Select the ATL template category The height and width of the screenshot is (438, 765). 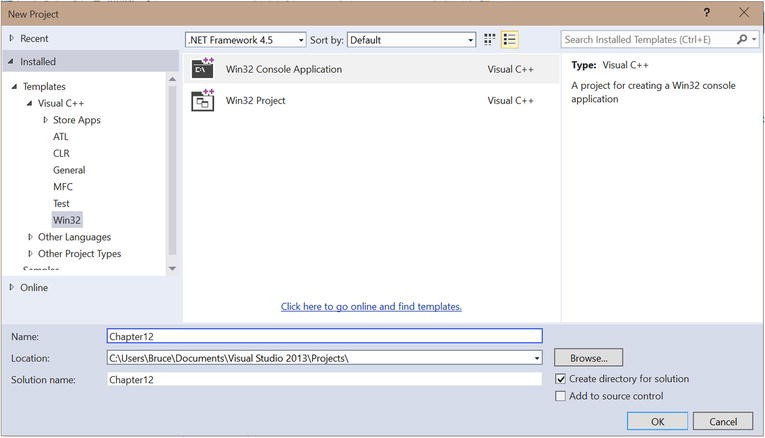click(x=60, y=137)
